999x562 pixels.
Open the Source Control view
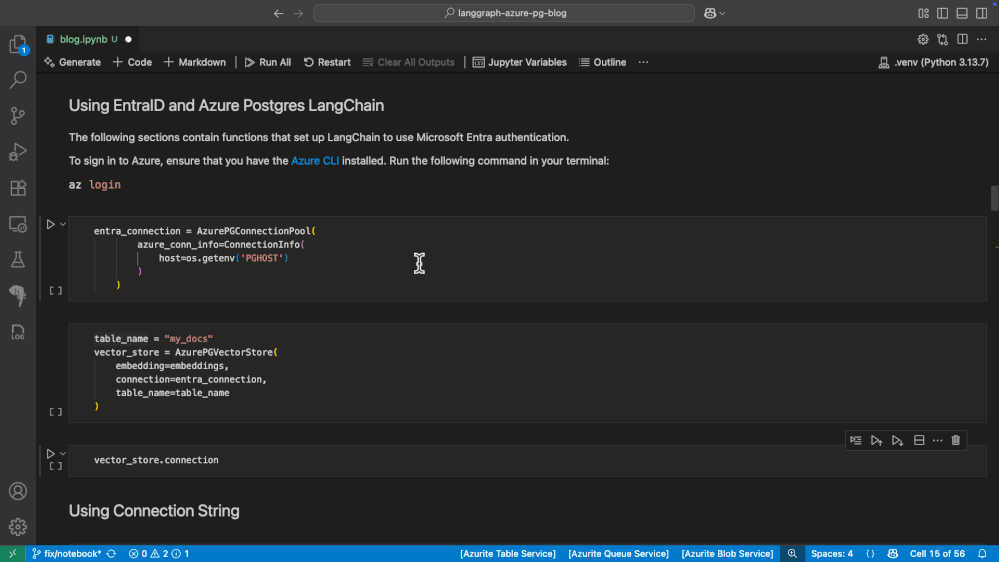pos(18,115)
